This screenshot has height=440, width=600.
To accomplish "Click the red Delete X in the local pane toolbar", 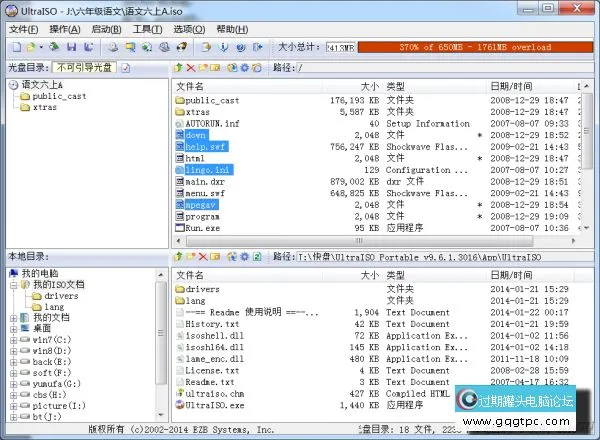I will coord(203,257).
